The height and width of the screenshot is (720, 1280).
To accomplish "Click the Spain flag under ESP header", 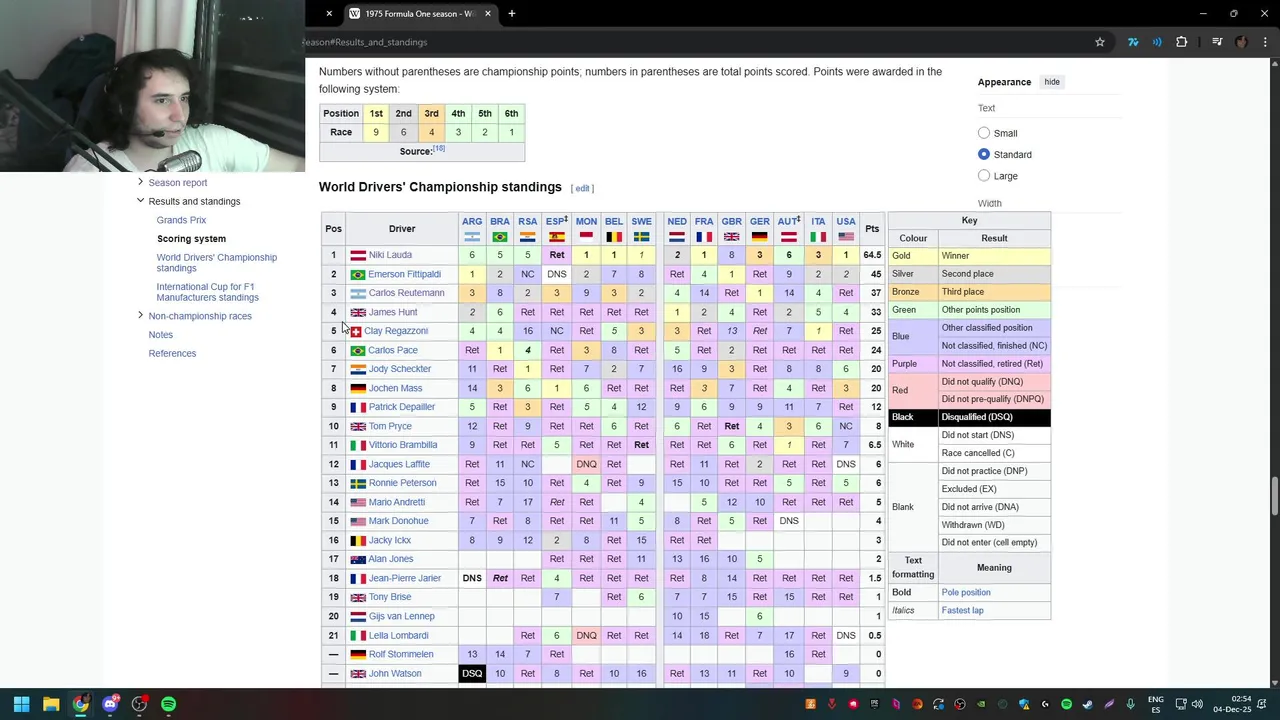I will [x=557, y=237].
